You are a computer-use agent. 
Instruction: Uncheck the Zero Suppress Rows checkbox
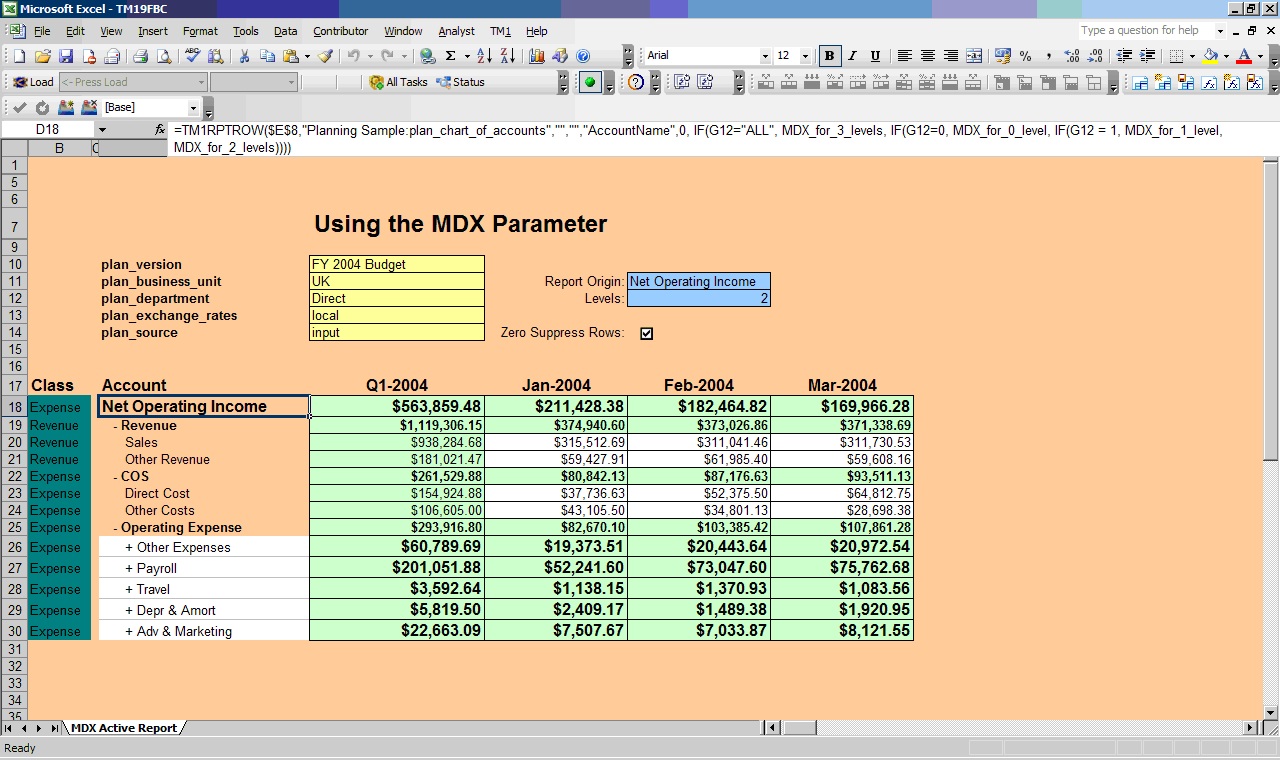647,334
